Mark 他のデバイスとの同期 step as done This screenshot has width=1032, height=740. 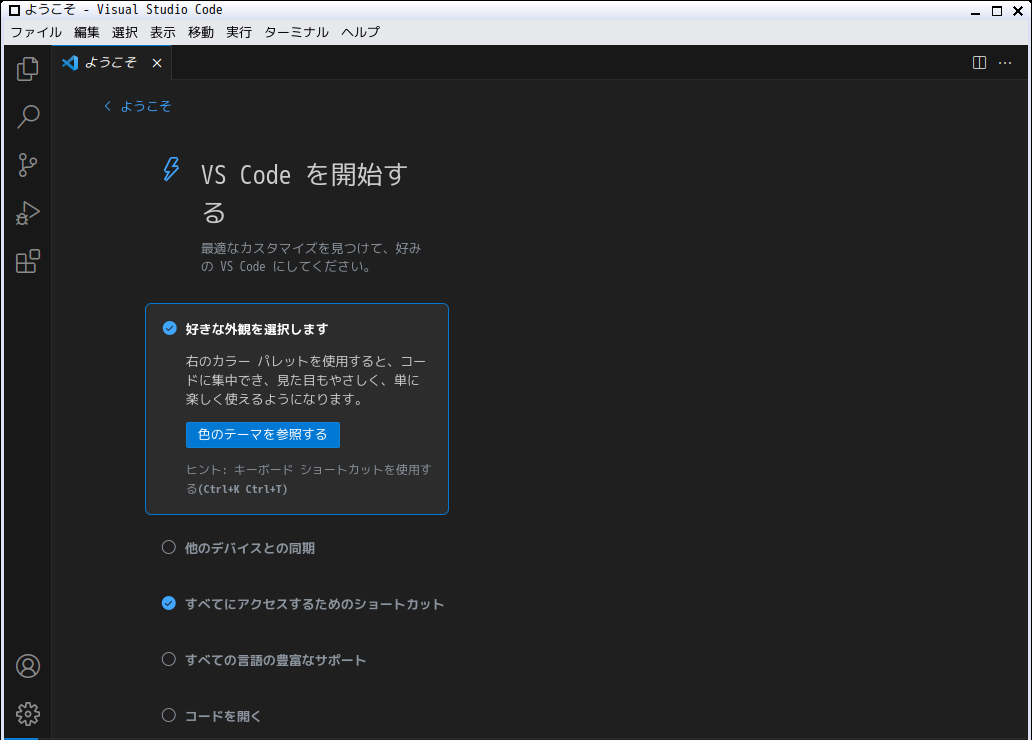[169, 547]
